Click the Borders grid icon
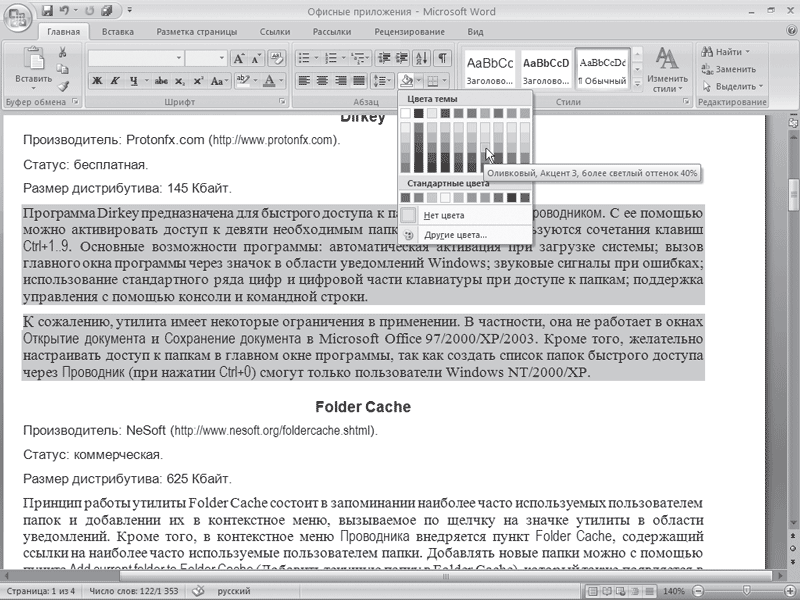This screenshot has width=800, height=600. (433, 81)
